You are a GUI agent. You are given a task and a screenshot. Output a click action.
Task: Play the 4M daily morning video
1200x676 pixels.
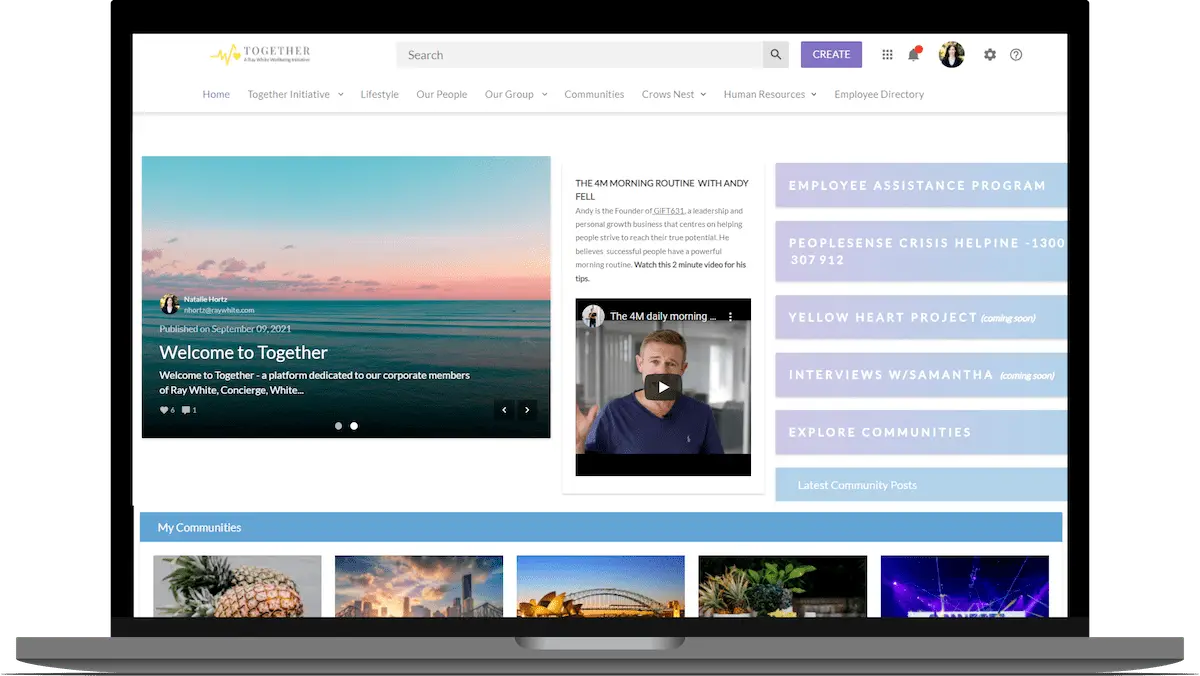(662, 387)
